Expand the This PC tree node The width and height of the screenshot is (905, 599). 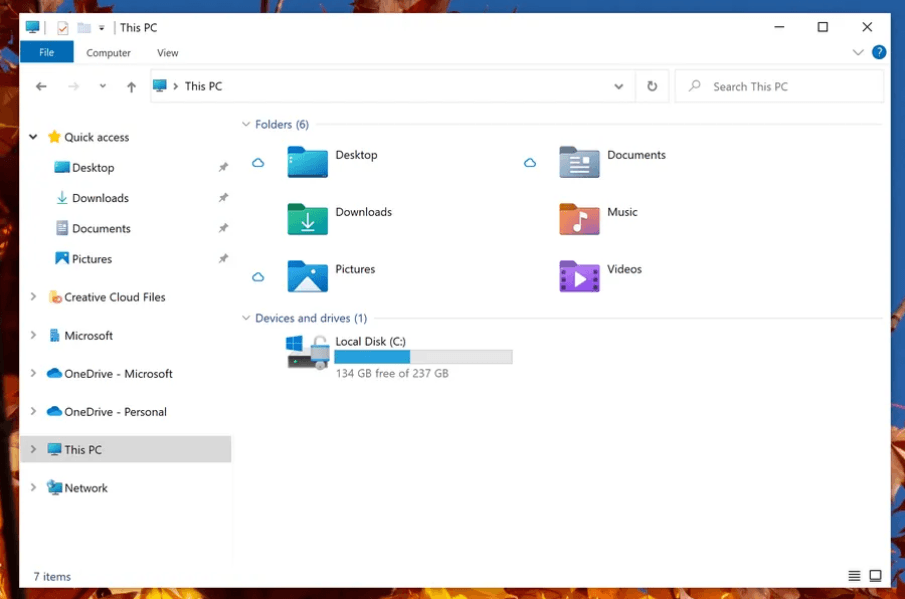(33, 449)
